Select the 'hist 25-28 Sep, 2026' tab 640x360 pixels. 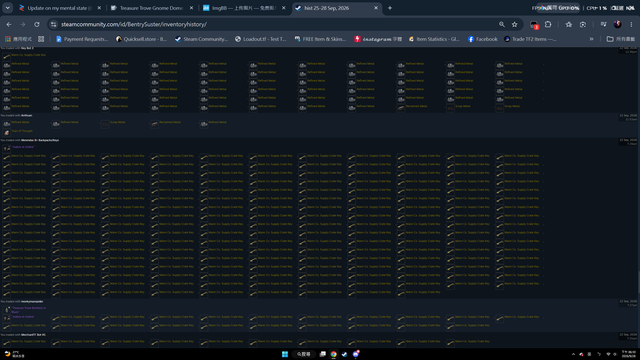[x=337, y=8]
